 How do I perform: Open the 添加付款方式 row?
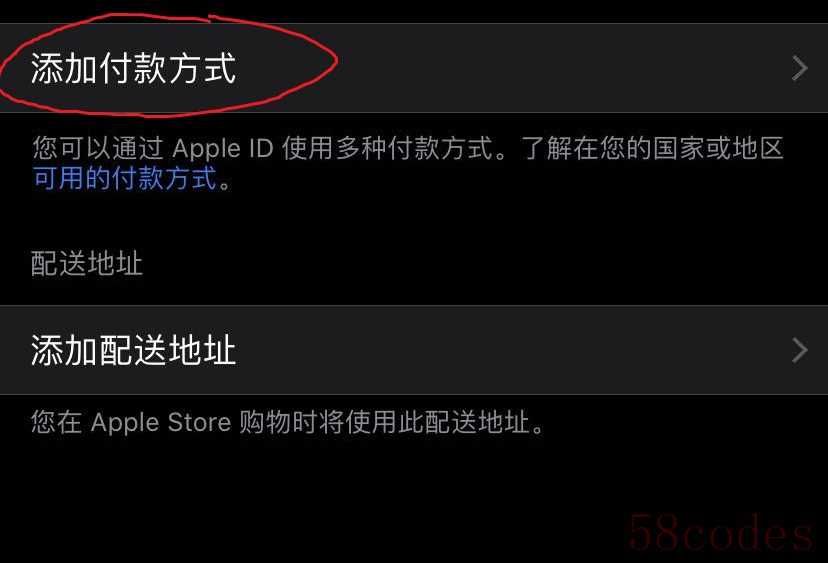pyautogui.click(x=414, y=68)
